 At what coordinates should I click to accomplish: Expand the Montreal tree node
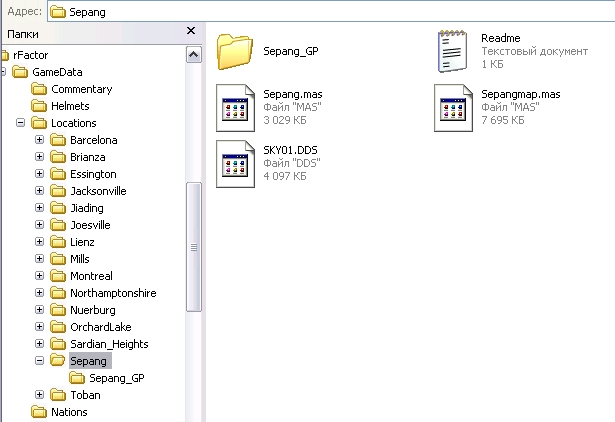point(39,276)
